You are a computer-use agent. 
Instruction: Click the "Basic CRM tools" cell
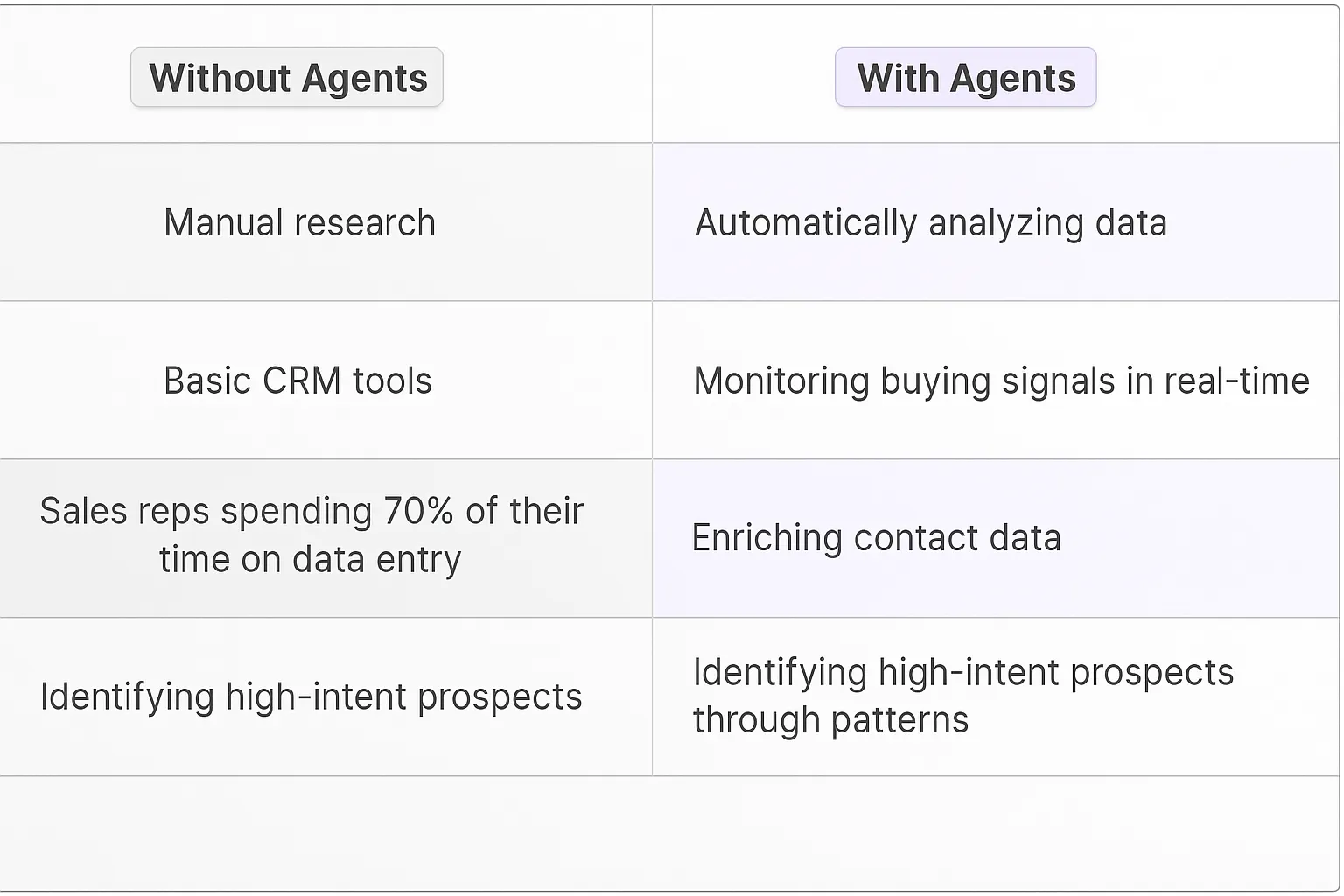click(x=297, y=381)
